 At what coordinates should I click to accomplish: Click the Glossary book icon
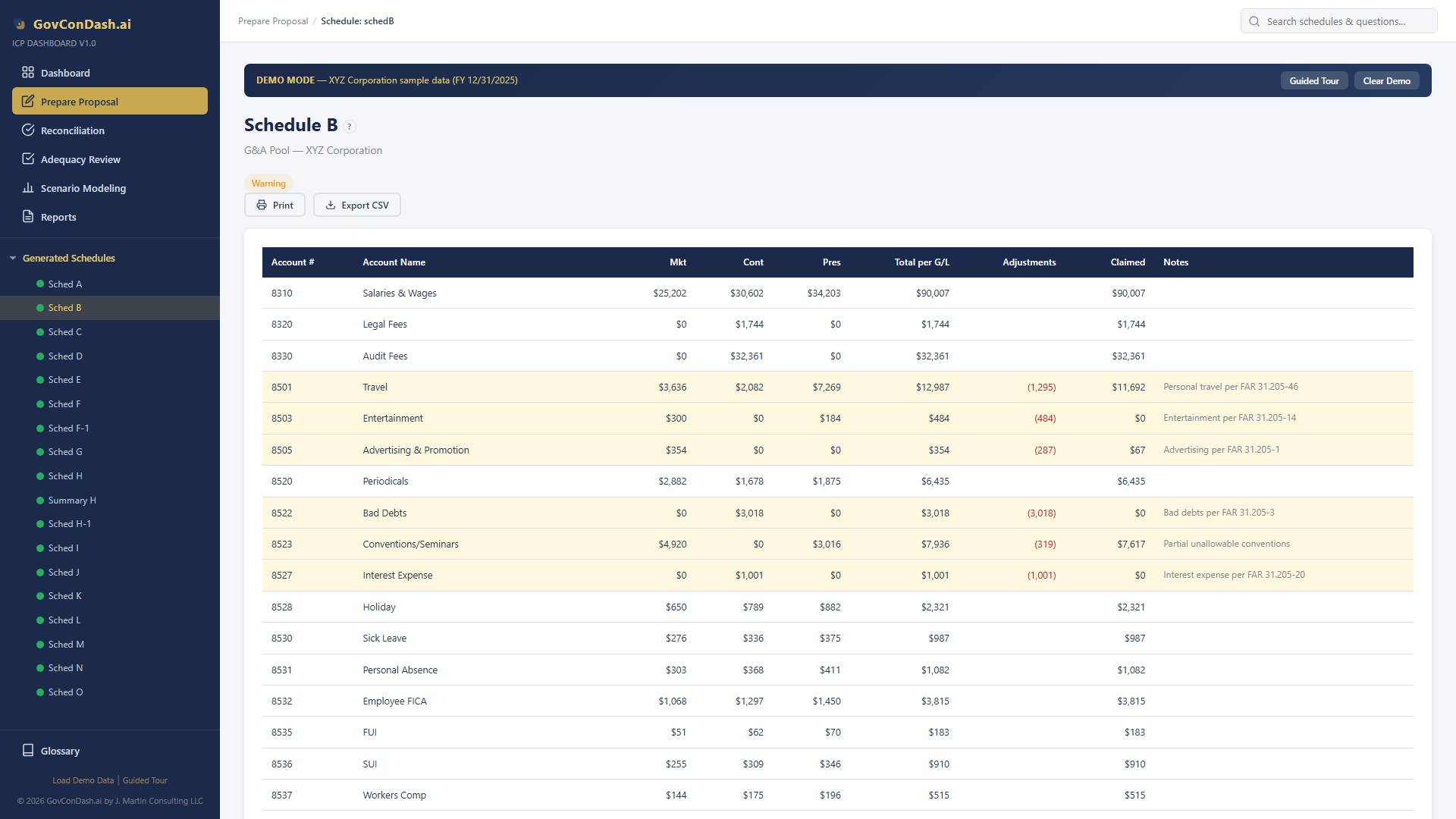tap(28, 751)
